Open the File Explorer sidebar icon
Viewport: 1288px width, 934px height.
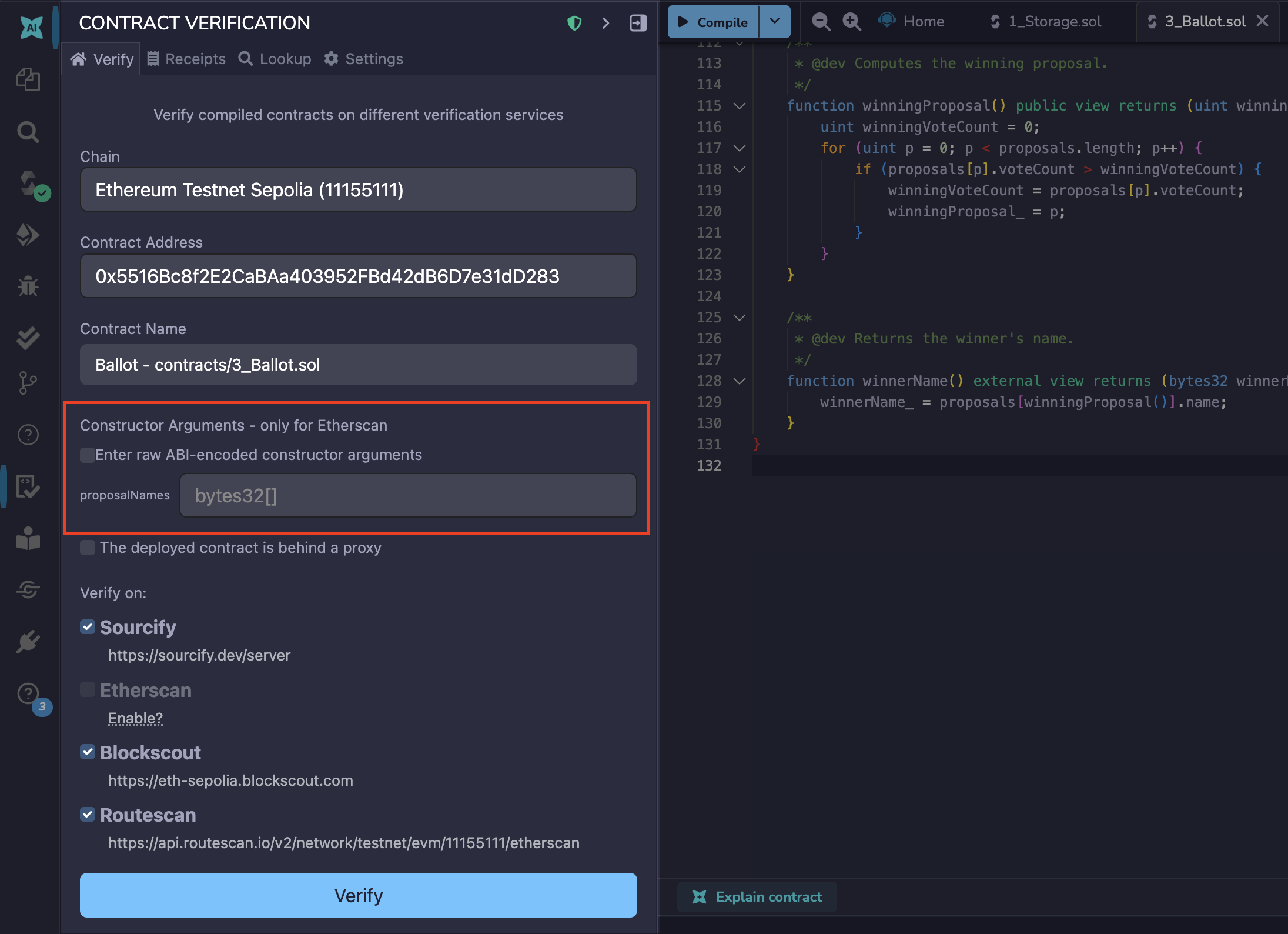coord(28,79)
